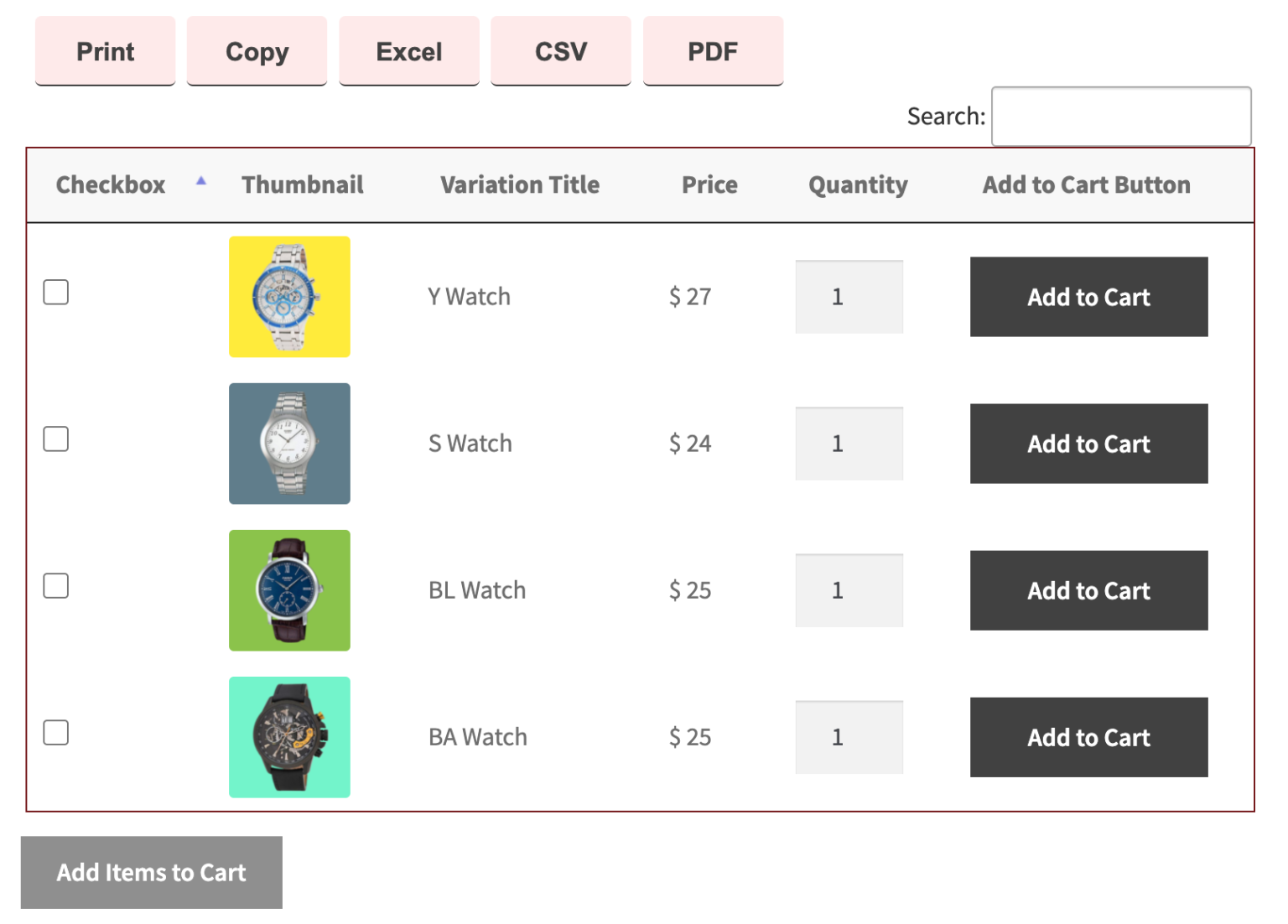Open the BL Watch green thumbnail
1288x924 pixels.
[289, 590]
